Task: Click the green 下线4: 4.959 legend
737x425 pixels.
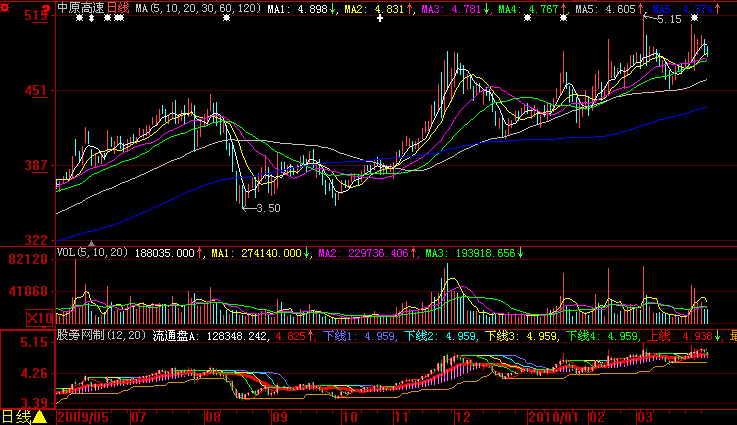Action: point(602,336)
